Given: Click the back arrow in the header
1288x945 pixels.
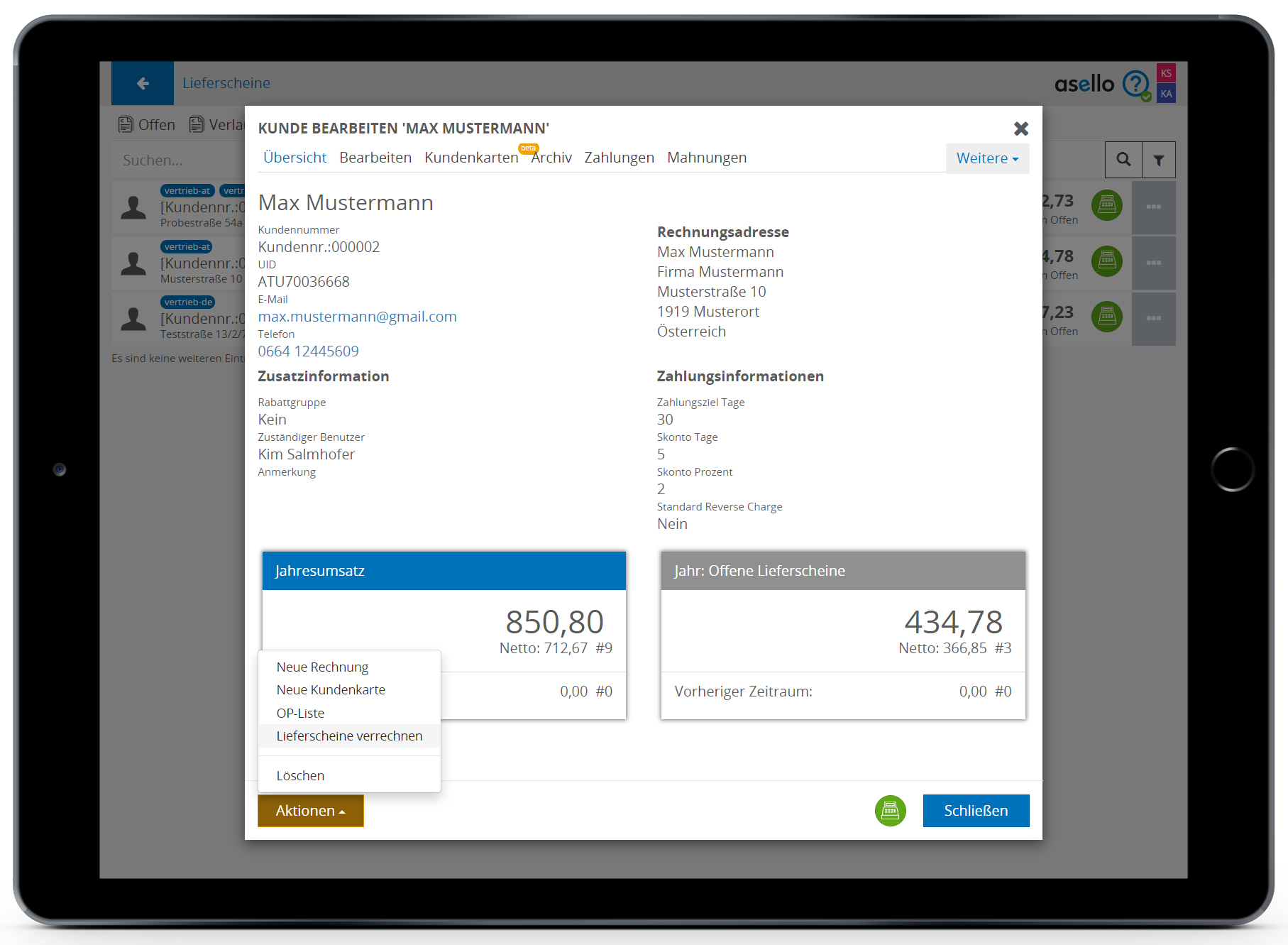Looking at the screenshot, I should [x=143, y=83].
